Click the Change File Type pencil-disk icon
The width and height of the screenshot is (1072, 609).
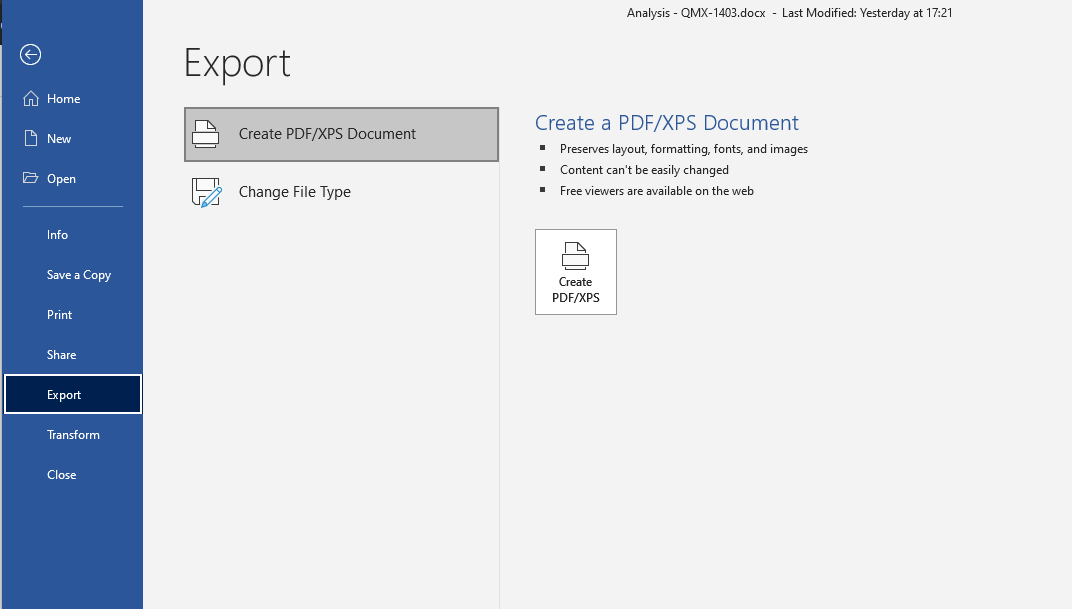(206, 192)
